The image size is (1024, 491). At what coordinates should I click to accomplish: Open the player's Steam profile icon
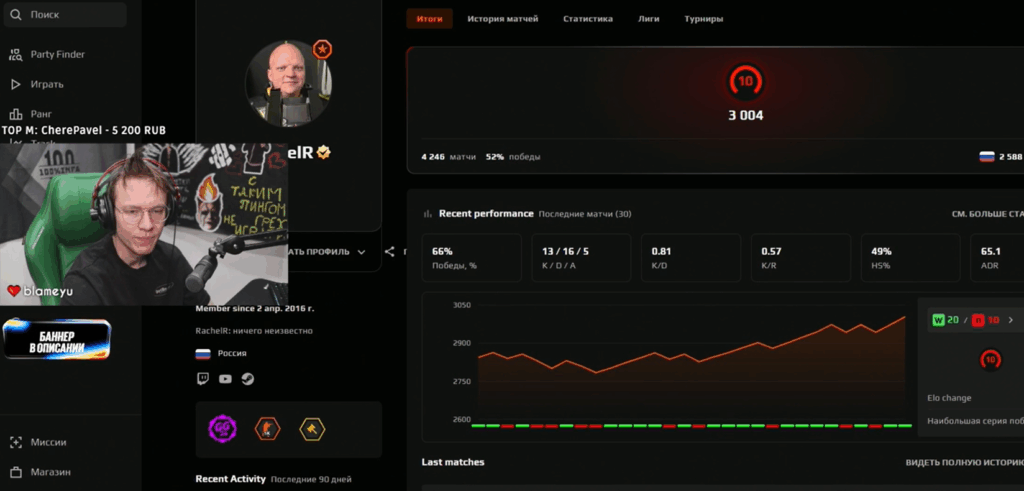pyautogui.click(x=246, y=379)
